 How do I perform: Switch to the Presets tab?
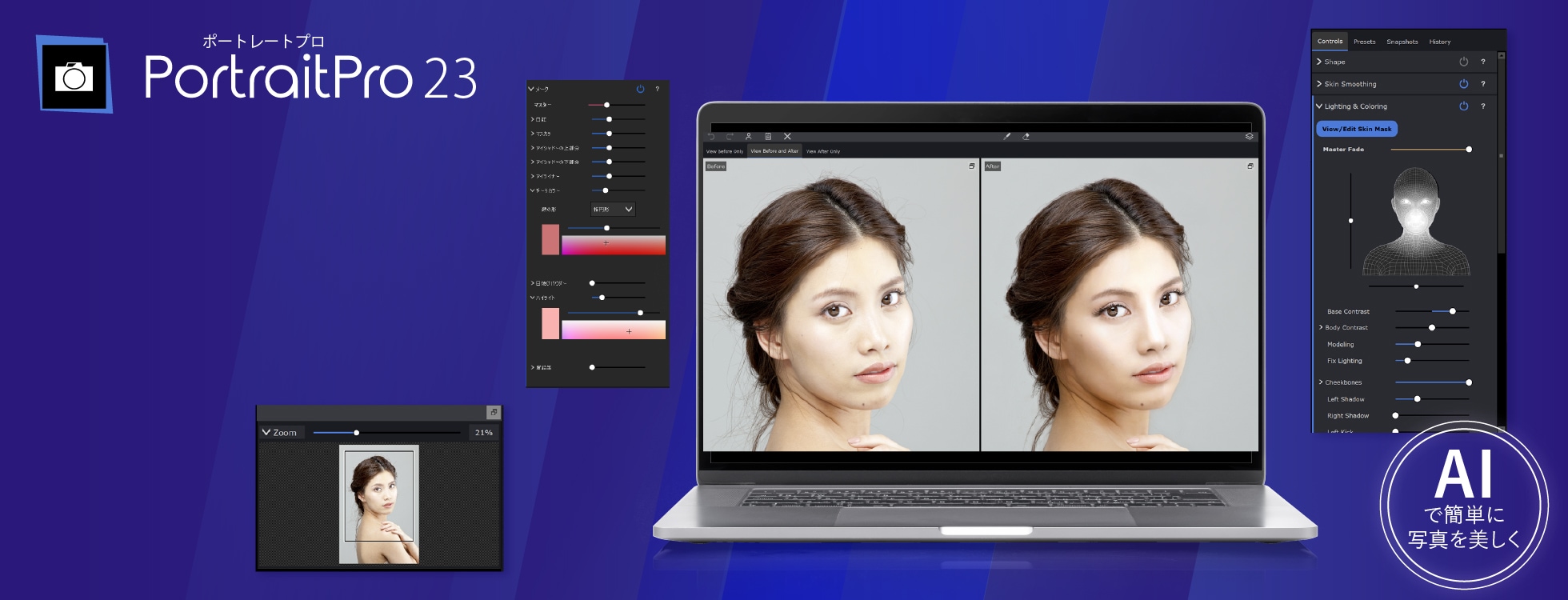coord(1365,42)
